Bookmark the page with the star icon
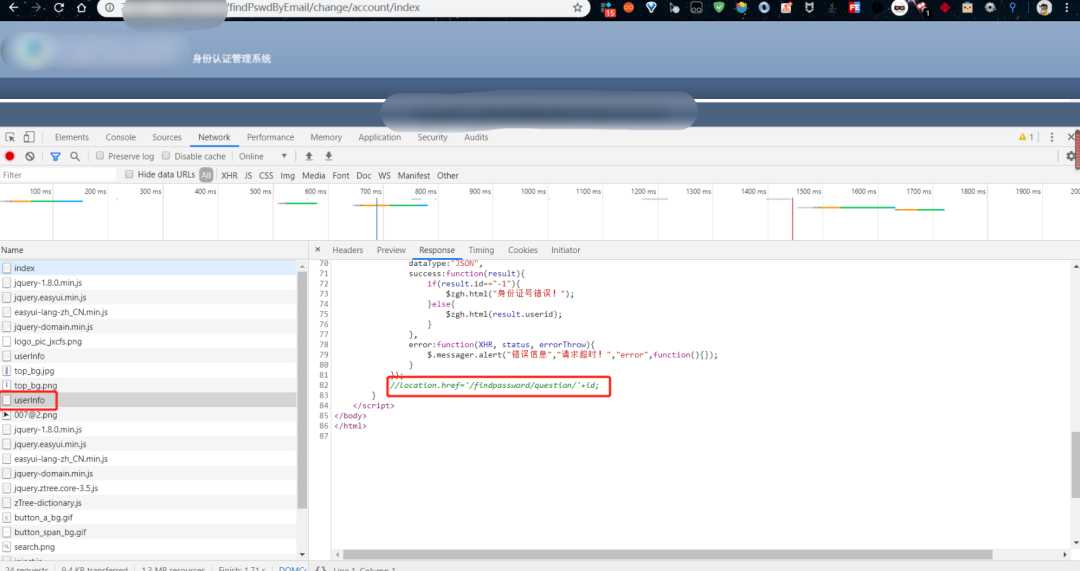 577,8
